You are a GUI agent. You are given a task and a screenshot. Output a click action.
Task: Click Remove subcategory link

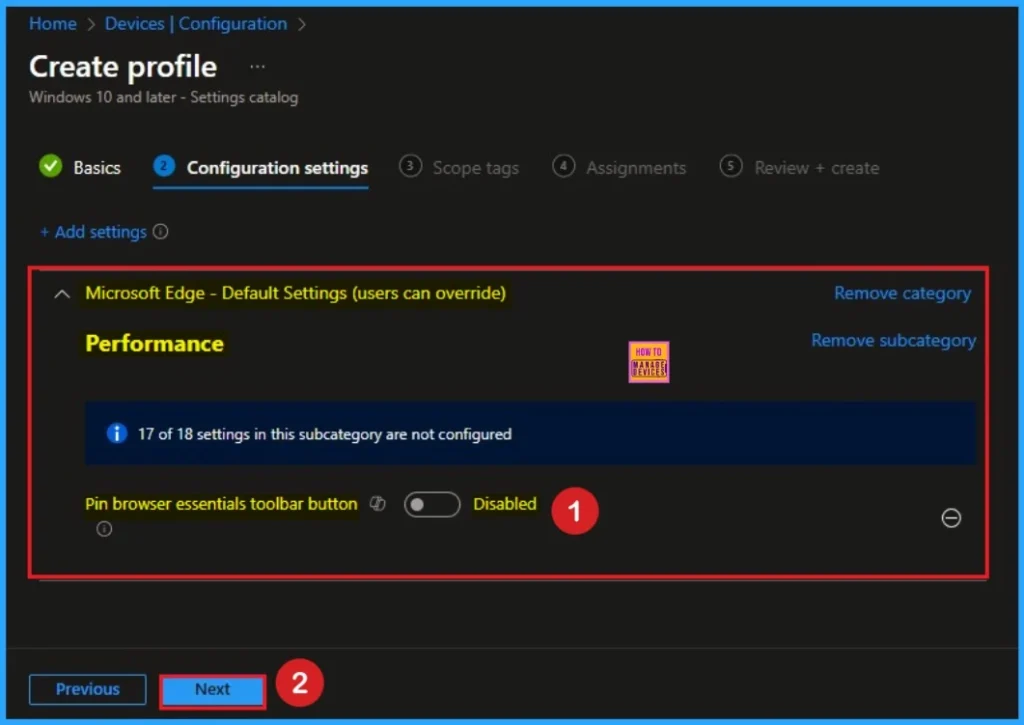pos(893,340)
